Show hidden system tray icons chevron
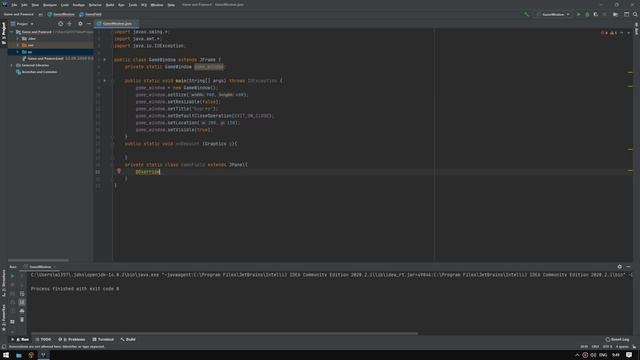Viewport: 640px width, 360px height. click(577, 355)
